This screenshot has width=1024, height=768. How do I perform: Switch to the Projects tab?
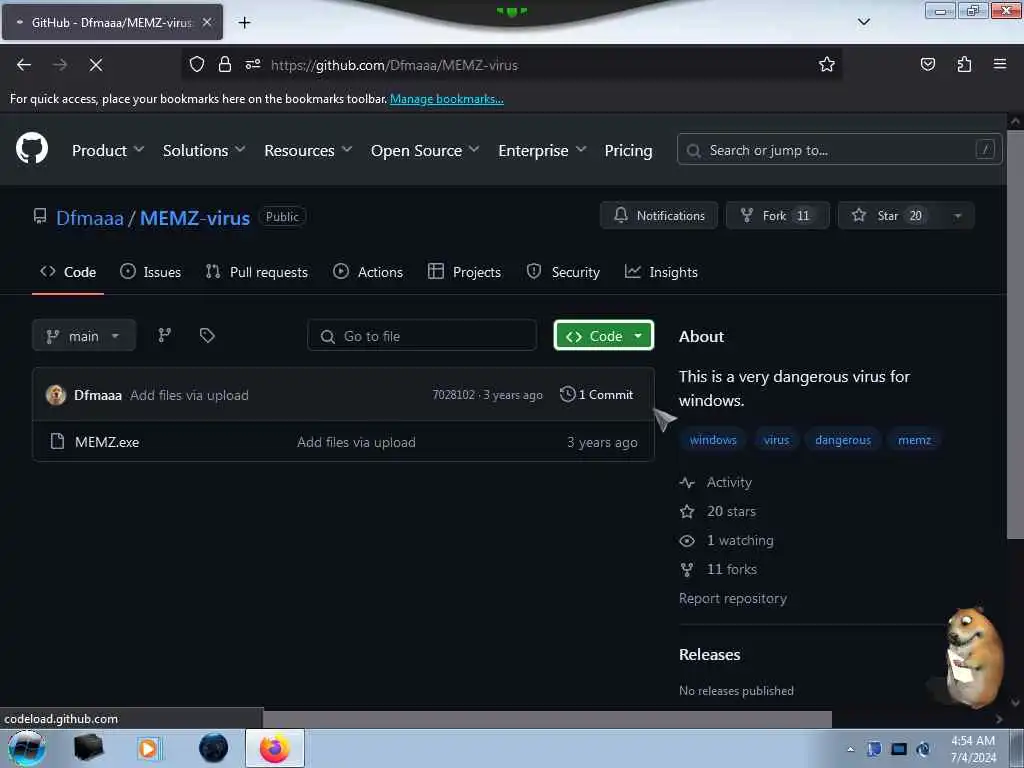pyautogui.click(x=464, y=272)
